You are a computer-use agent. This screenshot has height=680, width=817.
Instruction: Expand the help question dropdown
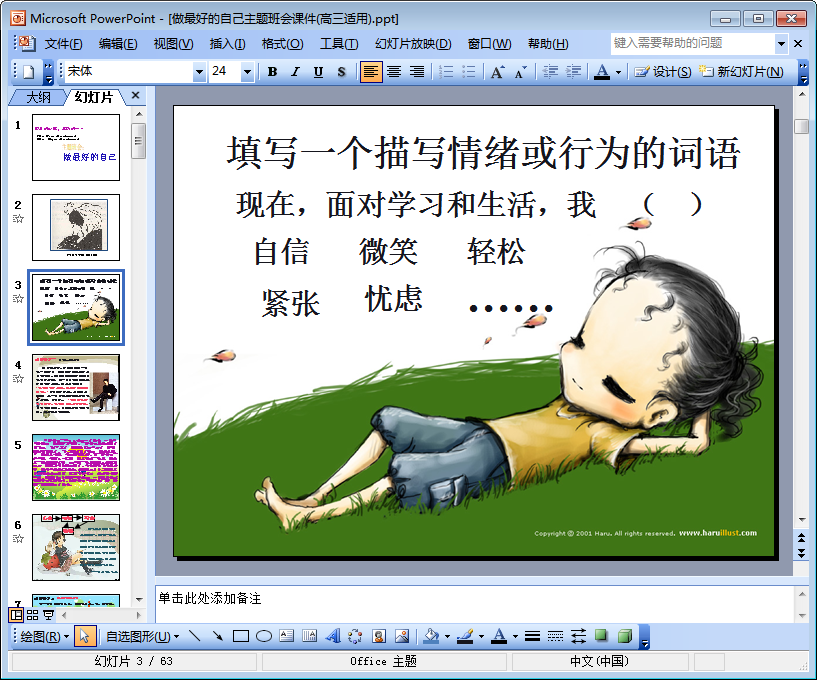pyautogui.click(x=781, y=44)
